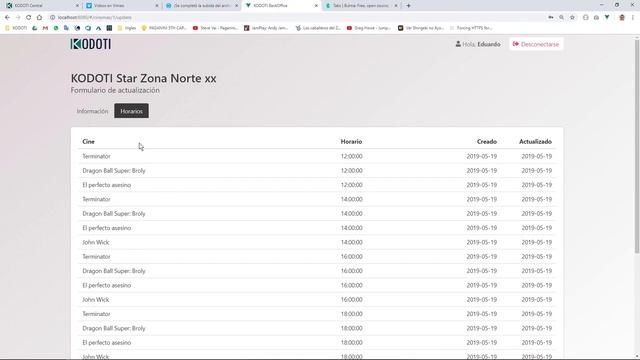Click Terminator in the 16:00:00 row
Image resolution: width=640 pixels, height=360 pixels.
tap(96, 256)
